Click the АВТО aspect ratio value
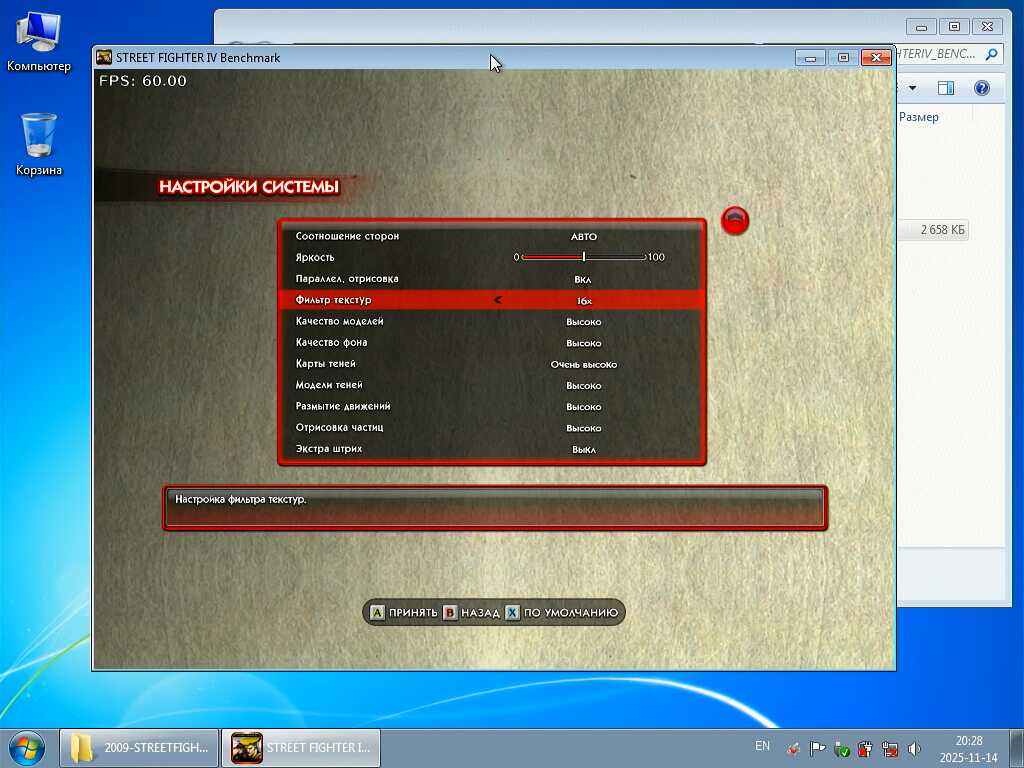The image size is (1024, 768). coord(584,236)
